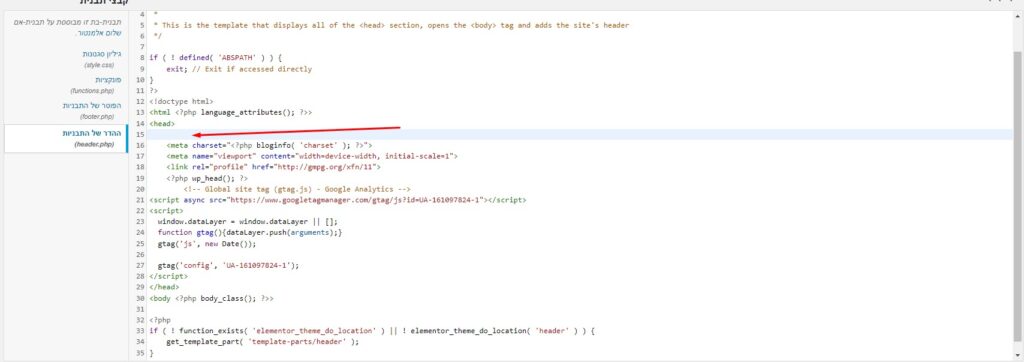Viewport: 1024px width, 362px height.
Task: Open the footer.php theme file
Action: coord(93,105)
